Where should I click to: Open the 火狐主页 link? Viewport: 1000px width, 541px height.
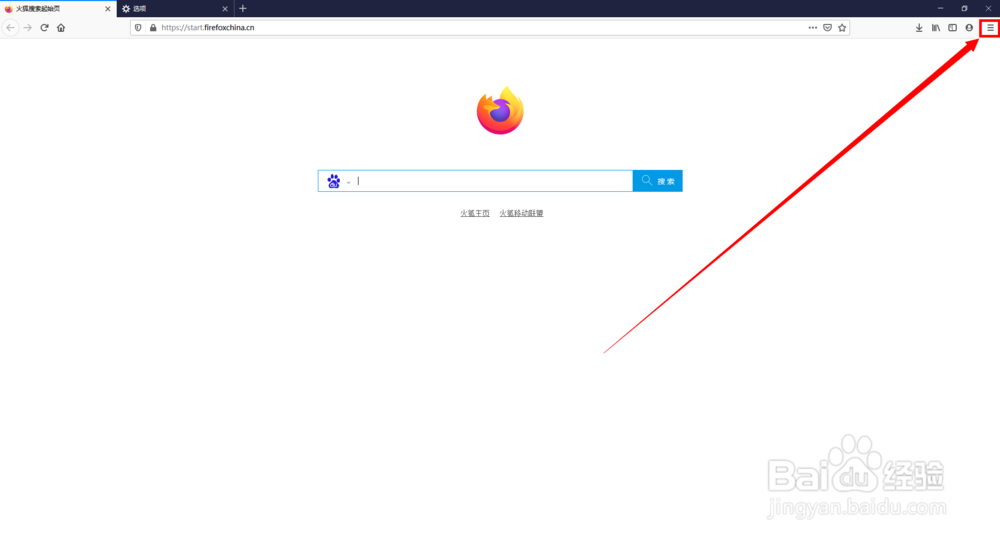coord(474,213)
